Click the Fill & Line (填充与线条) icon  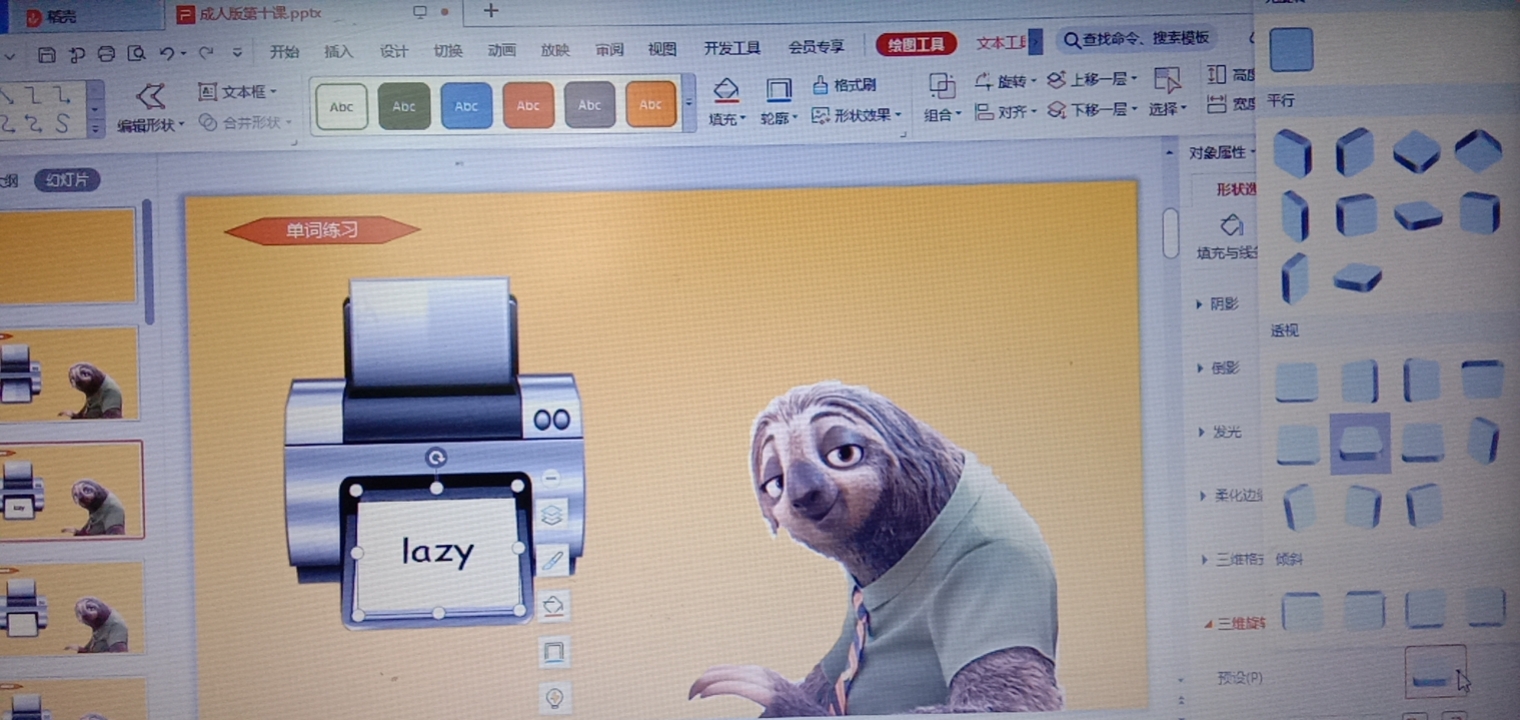pyautogui.click(x=1232, y=225)
